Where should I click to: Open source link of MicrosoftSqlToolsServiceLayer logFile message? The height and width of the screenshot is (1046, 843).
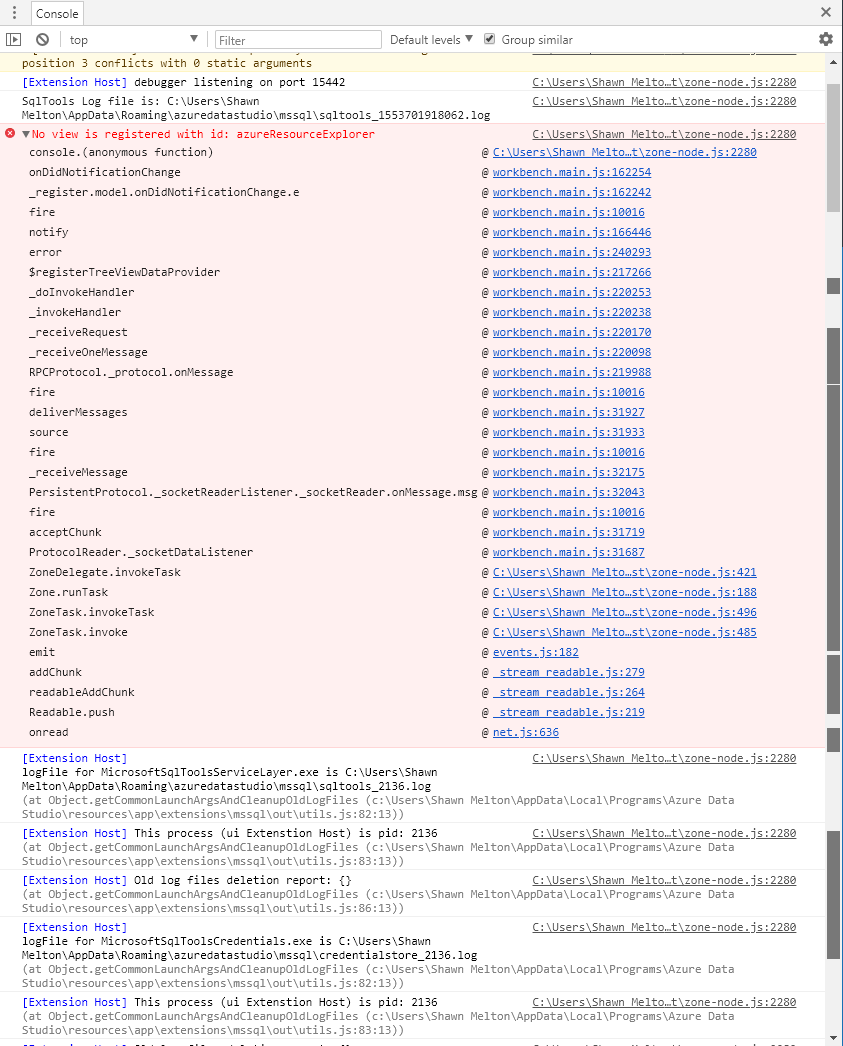coord(664,758)
